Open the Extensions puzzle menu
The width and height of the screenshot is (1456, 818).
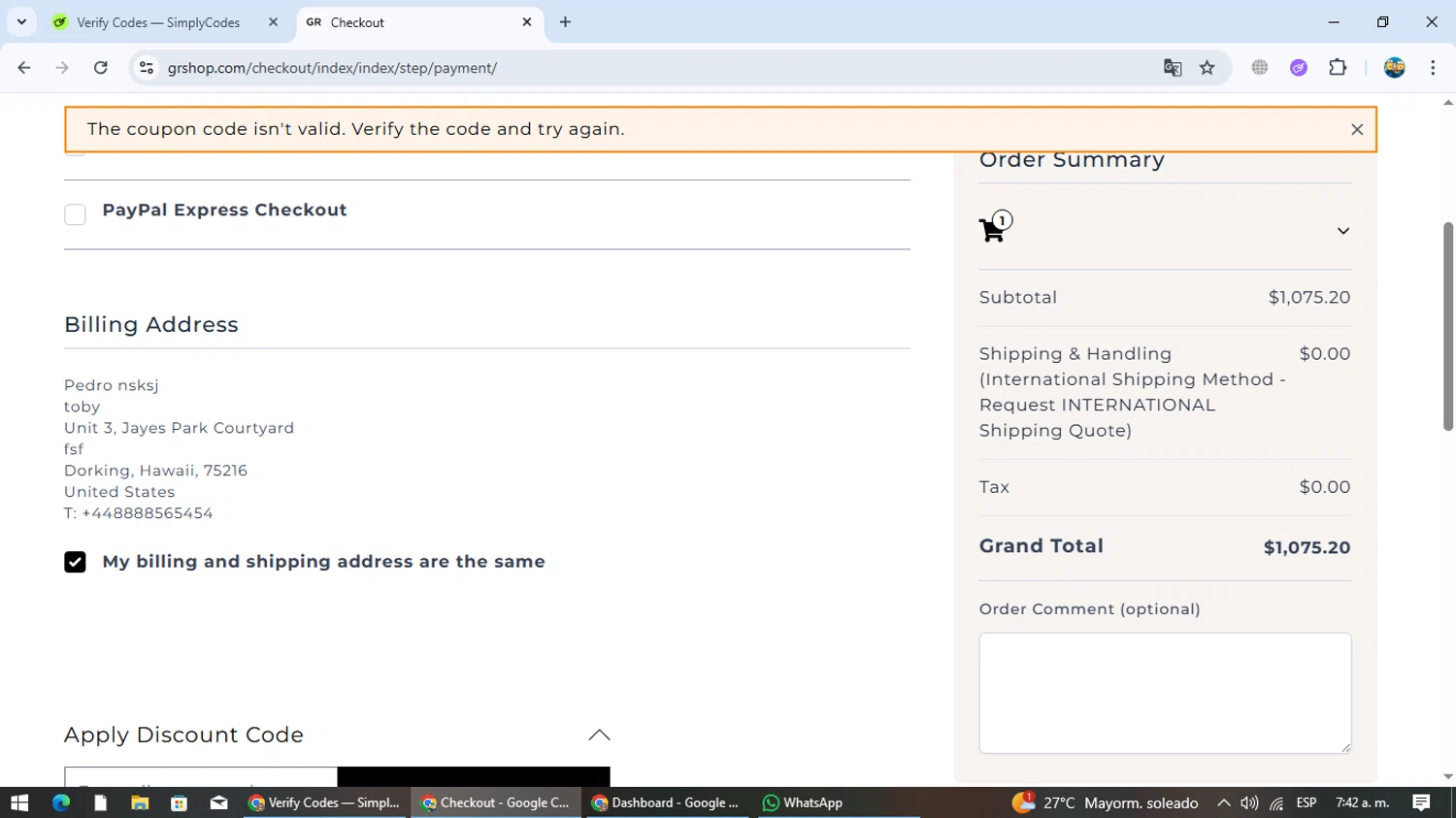[1338, 68]
